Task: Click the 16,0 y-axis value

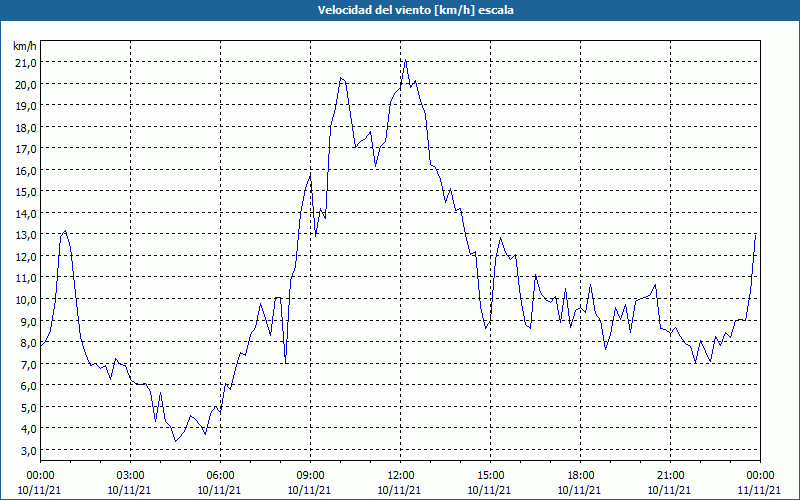Action: [x=26, y=170]
